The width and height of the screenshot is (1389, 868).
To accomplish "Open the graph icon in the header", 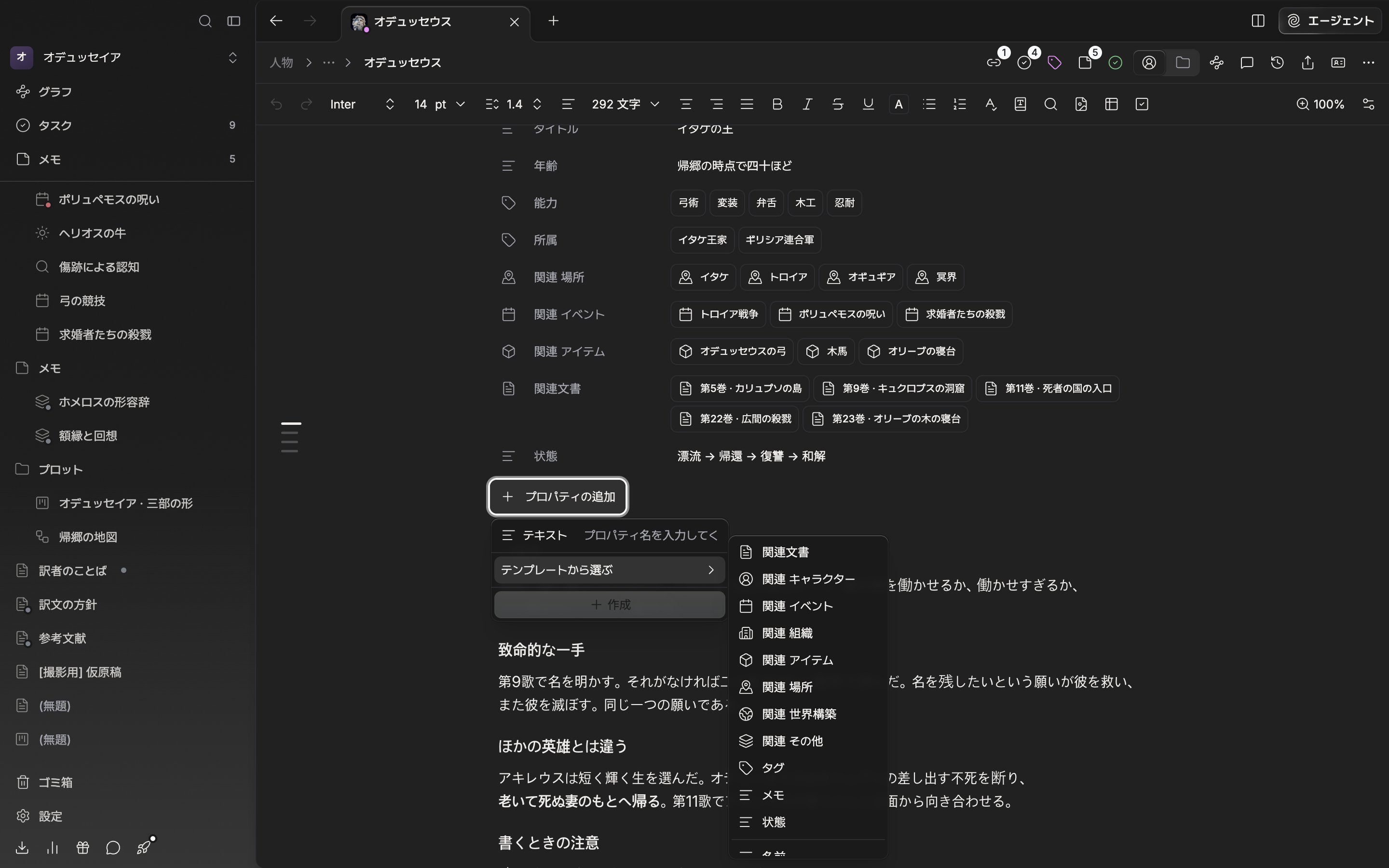I will (x=1216, y=63).
